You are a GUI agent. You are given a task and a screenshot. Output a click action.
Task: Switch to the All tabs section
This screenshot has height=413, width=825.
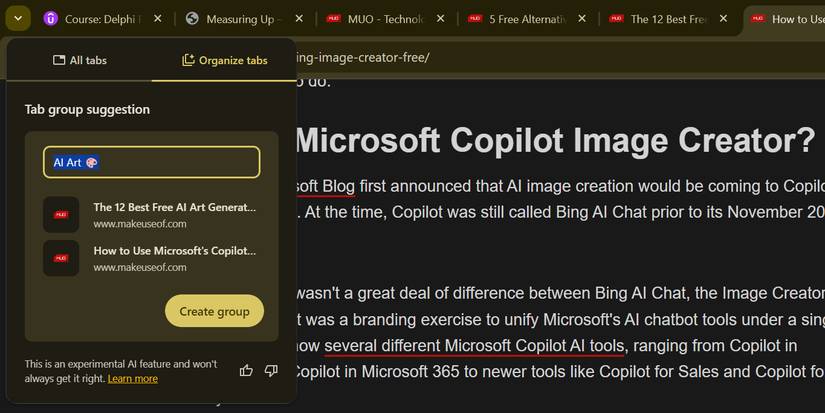(x=79, y=60)
